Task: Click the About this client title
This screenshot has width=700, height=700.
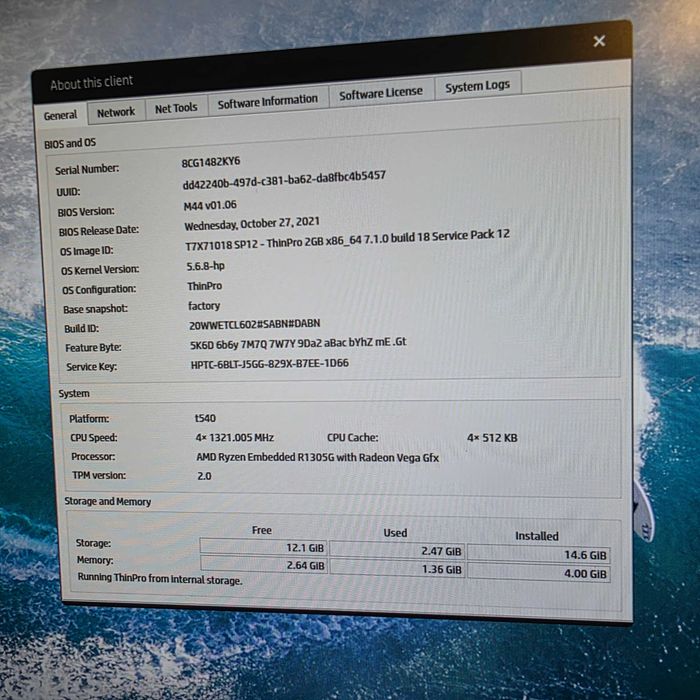Action: point(92,83)
